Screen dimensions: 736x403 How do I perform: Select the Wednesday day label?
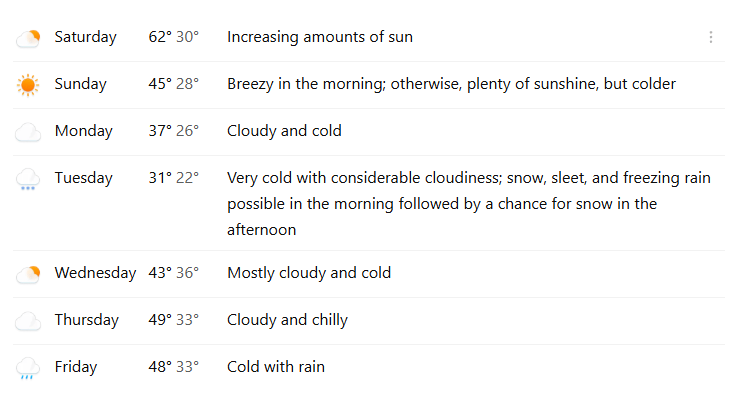point(95,273)
